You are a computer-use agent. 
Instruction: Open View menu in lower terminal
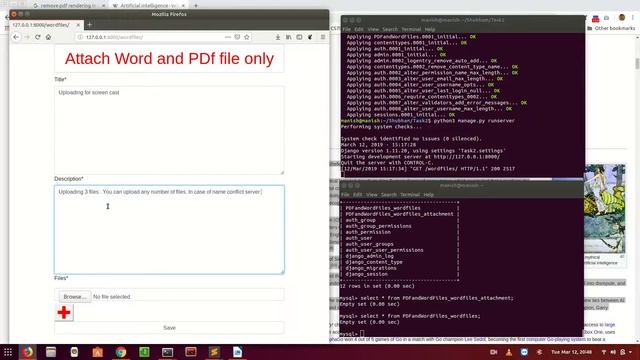(372, 195)
